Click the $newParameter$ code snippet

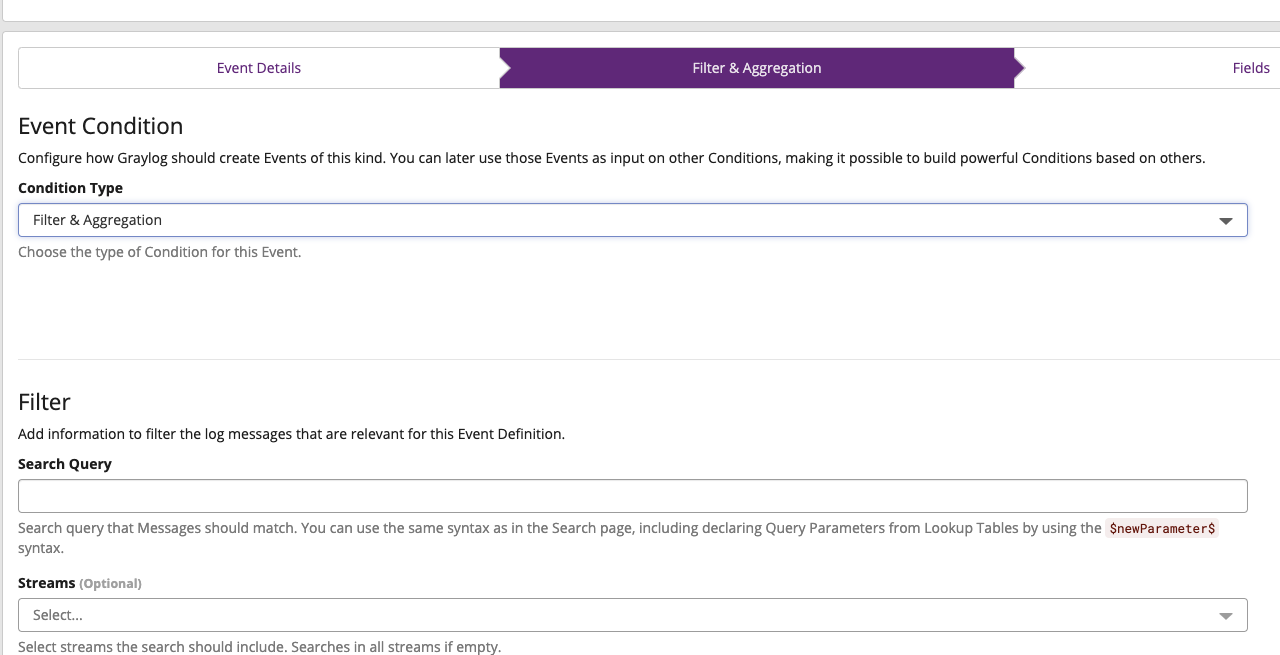[1162, 528]
